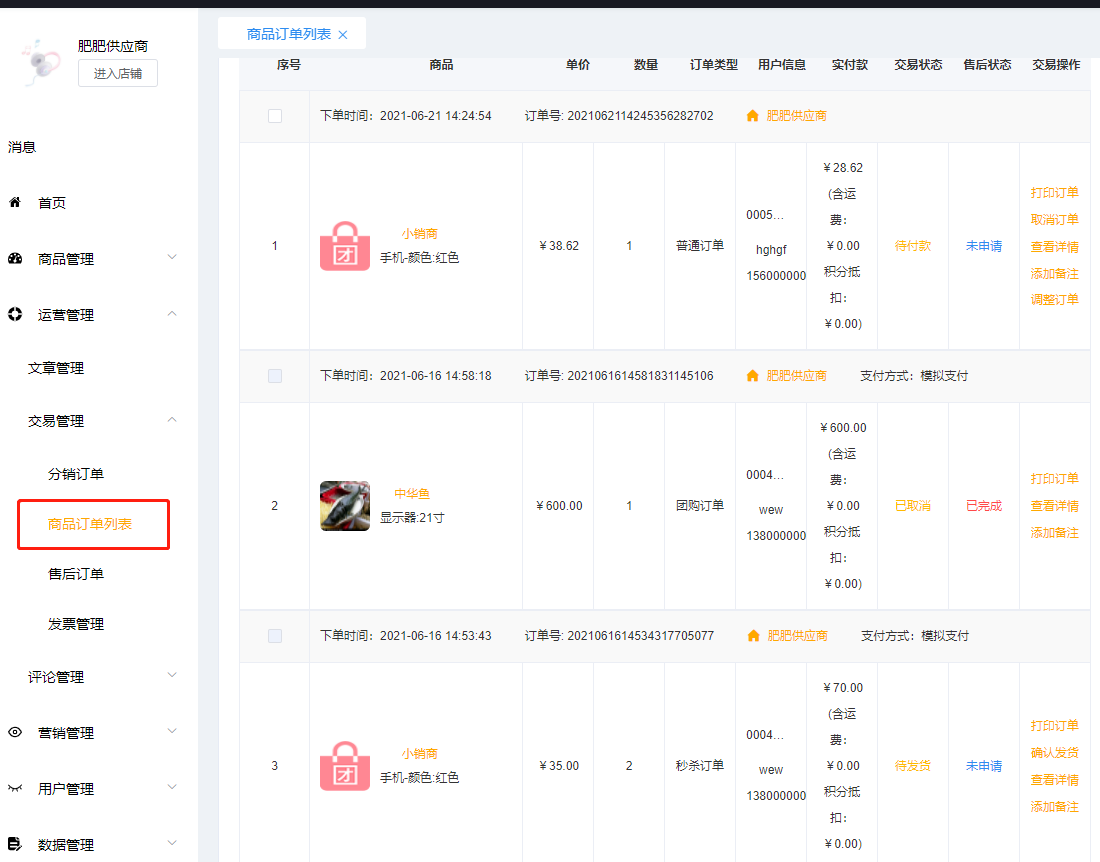Click the eye icon beside 营销管理
This screenshot has height=862, width=1100.
(15, 733)
